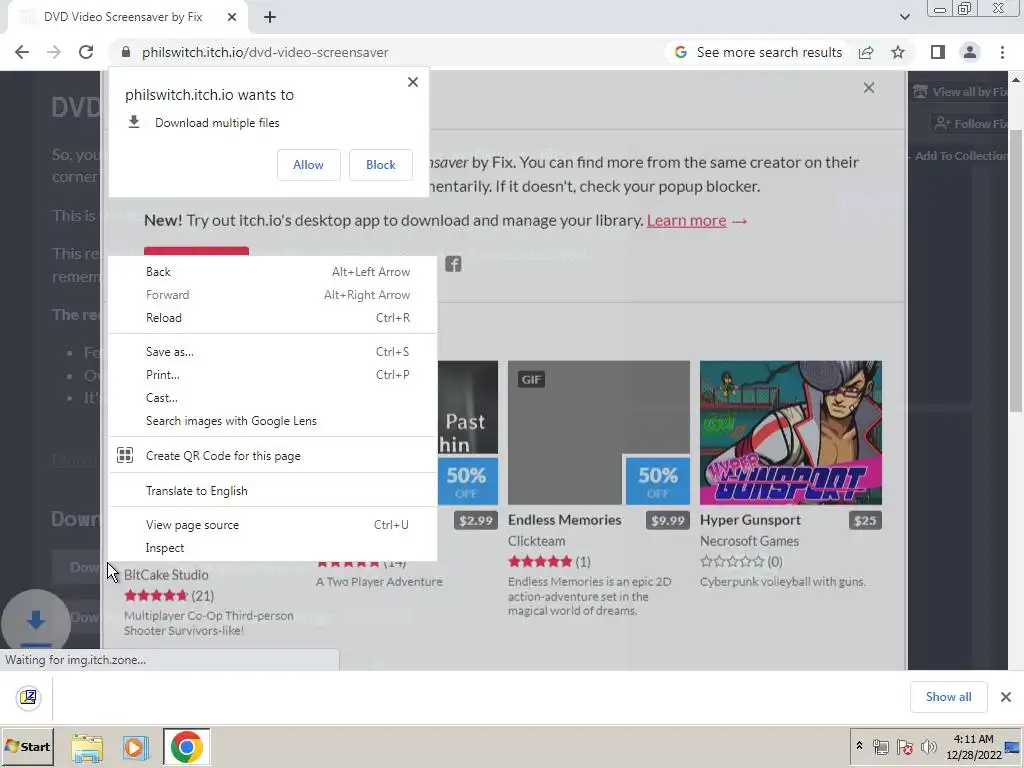Close the DVD Video Screensaver tab
This screenshot has width=1024, height=768.
click(232, 17)
